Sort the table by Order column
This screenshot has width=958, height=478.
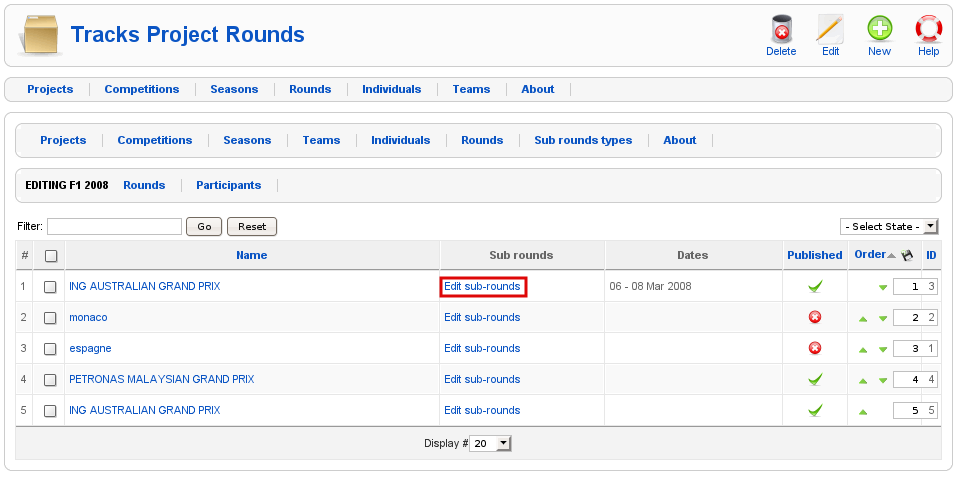(869, 255)
